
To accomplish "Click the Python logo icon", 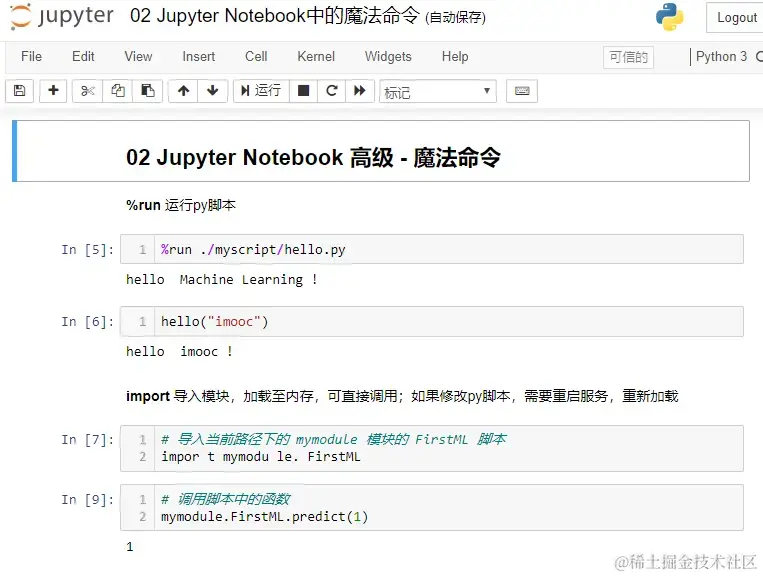I will (x=669, y=17).
